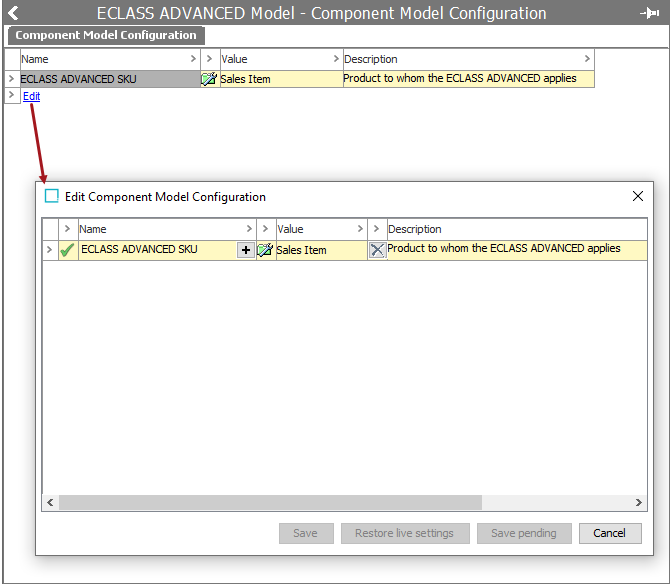Select the ECLASS ADVANCED SKU name cell in the dialog
Screen dimensions: 670x584
pyautogui.click(x=158, y=250)
